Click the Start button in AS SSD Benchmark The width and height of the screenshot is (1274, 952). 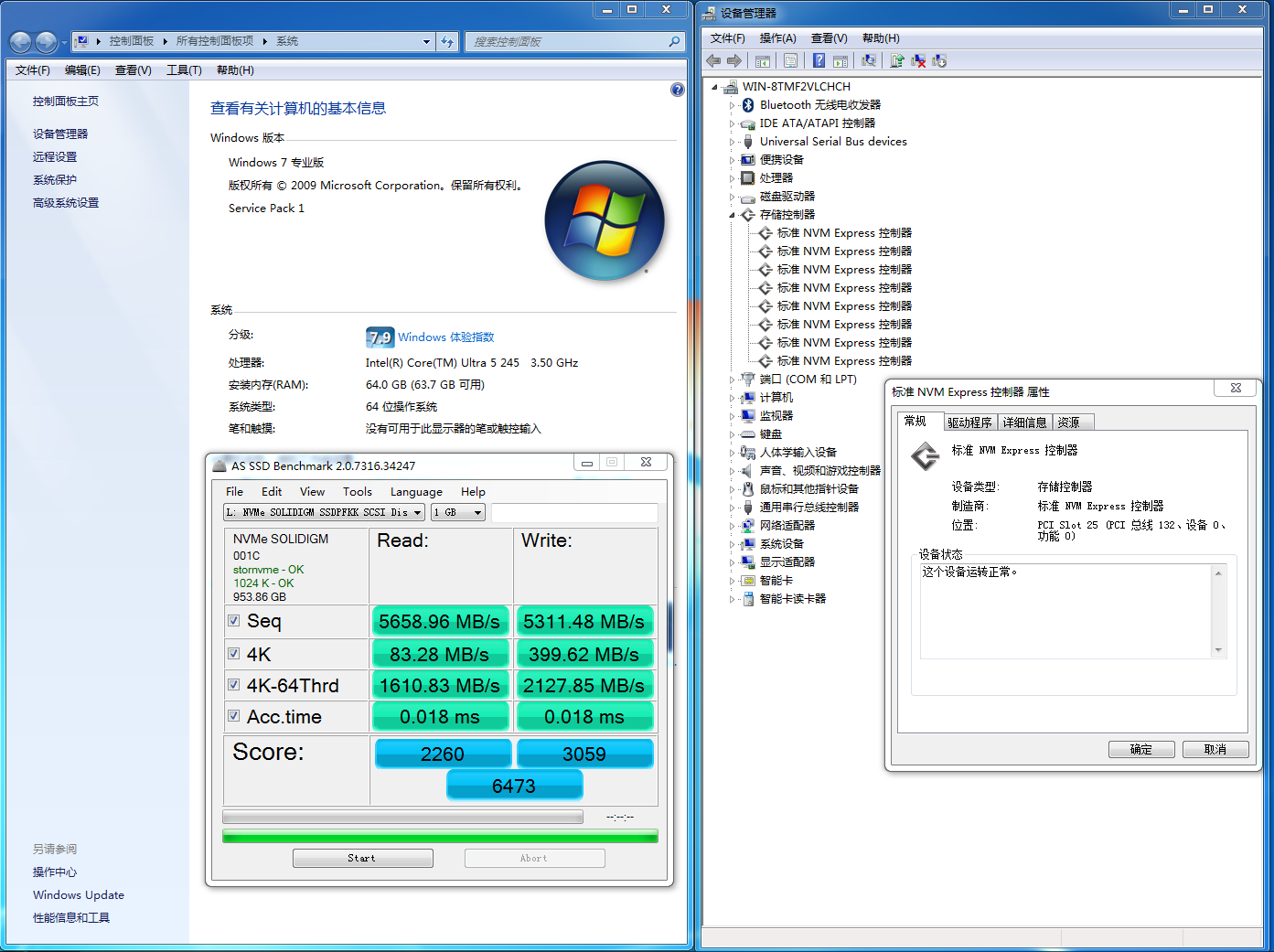click(x=362, y=858)
